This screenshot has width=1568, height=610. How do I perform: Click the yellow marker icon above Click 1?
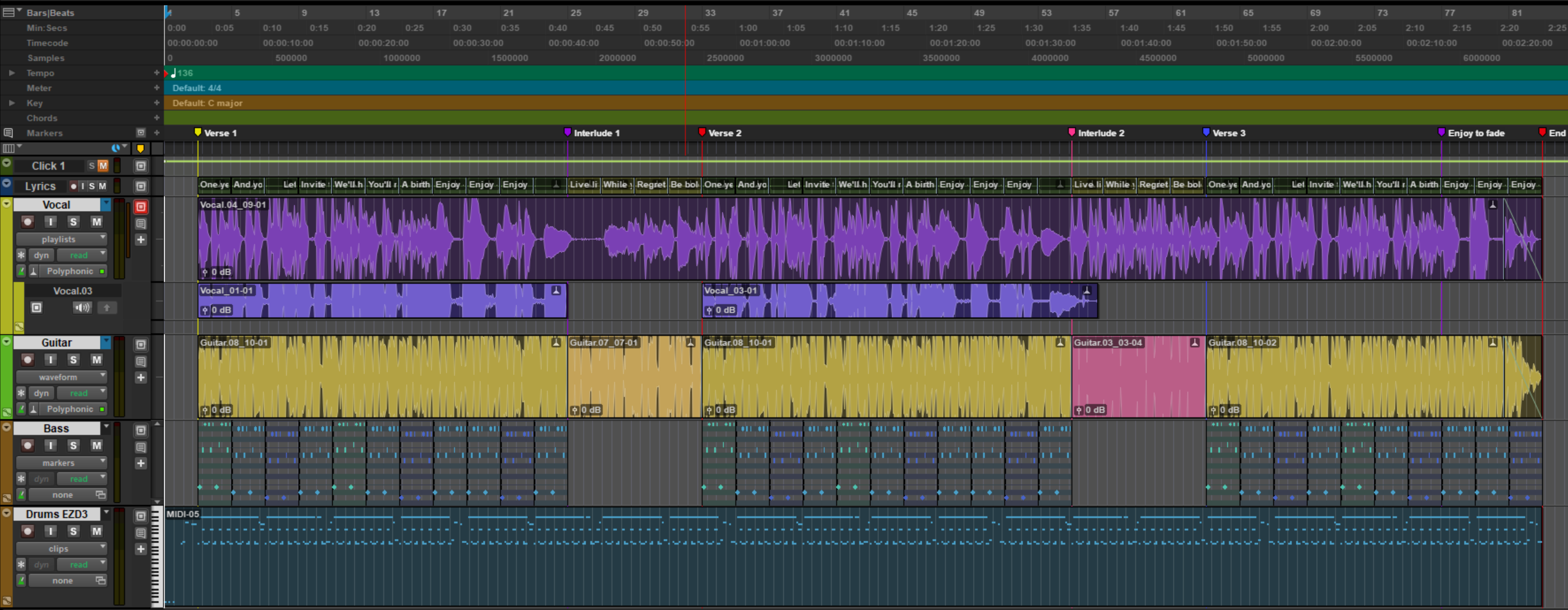[140, 149]
